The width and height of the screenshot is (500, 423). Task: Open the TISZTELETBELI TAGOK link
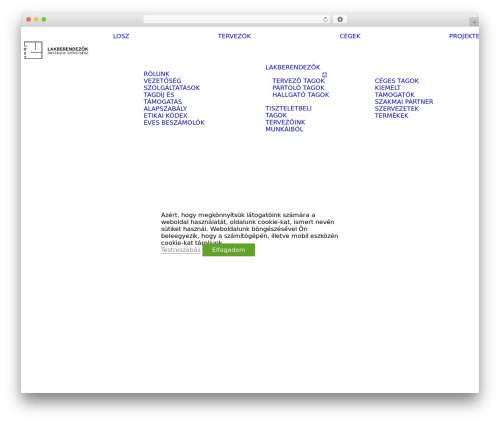(x=288, y=112)
